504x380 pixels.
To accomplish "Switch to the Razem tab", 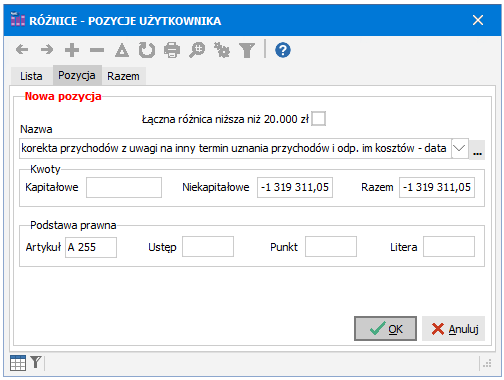I will click(123, 76).
